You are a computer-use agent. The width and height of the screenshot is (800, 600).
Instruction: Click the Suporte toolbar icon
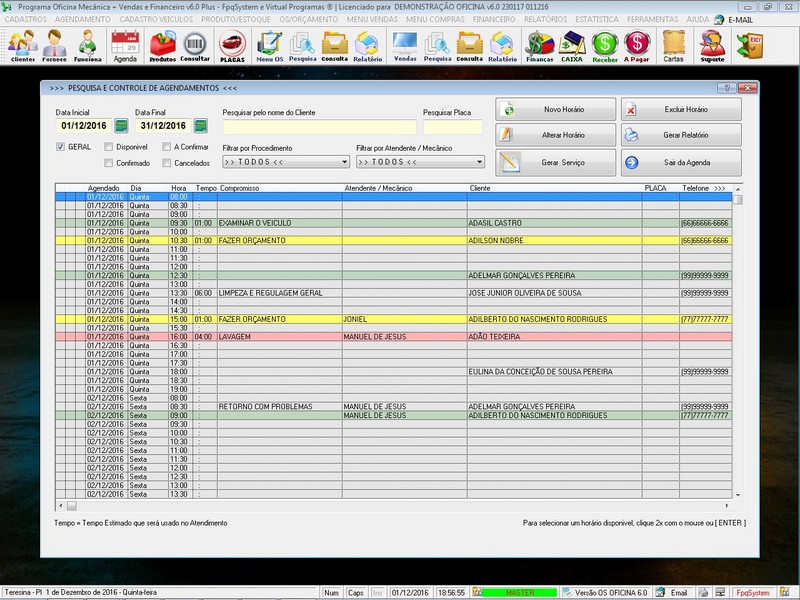[x=712, y=45]
